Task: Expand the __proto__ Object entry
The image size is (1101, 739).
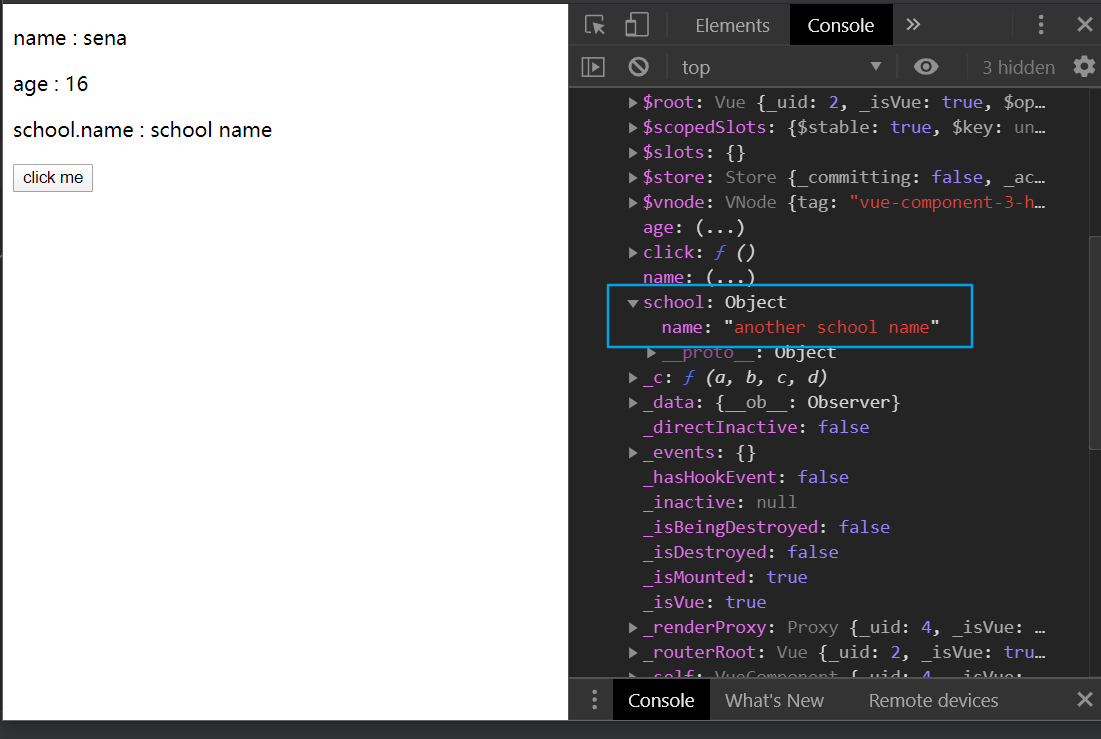Action: 651,353
